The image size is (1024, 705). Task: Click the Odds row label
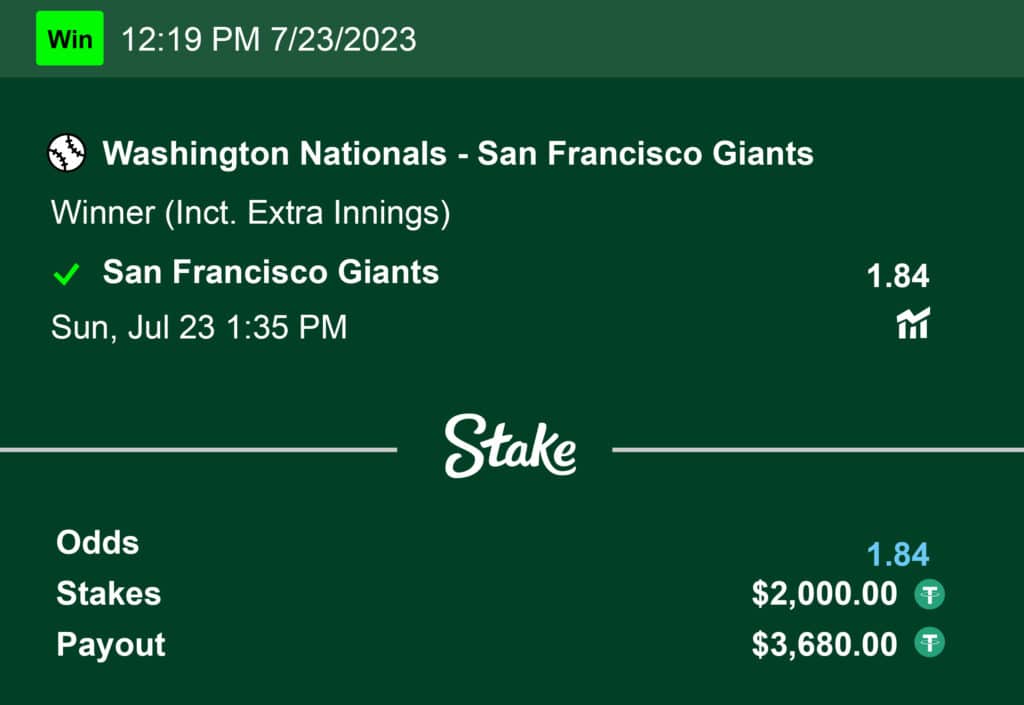coord(98,543)
